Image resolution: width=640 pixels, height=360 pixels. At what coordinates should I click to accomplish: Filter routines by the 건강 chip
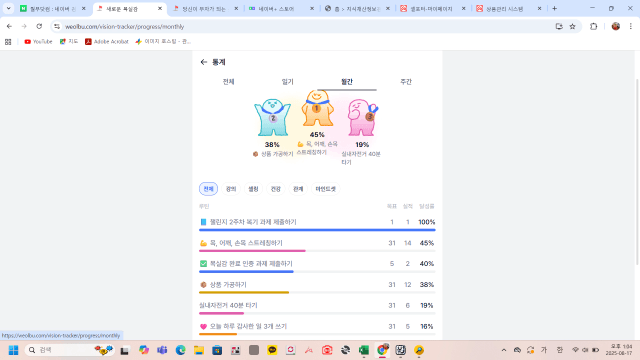276,189
